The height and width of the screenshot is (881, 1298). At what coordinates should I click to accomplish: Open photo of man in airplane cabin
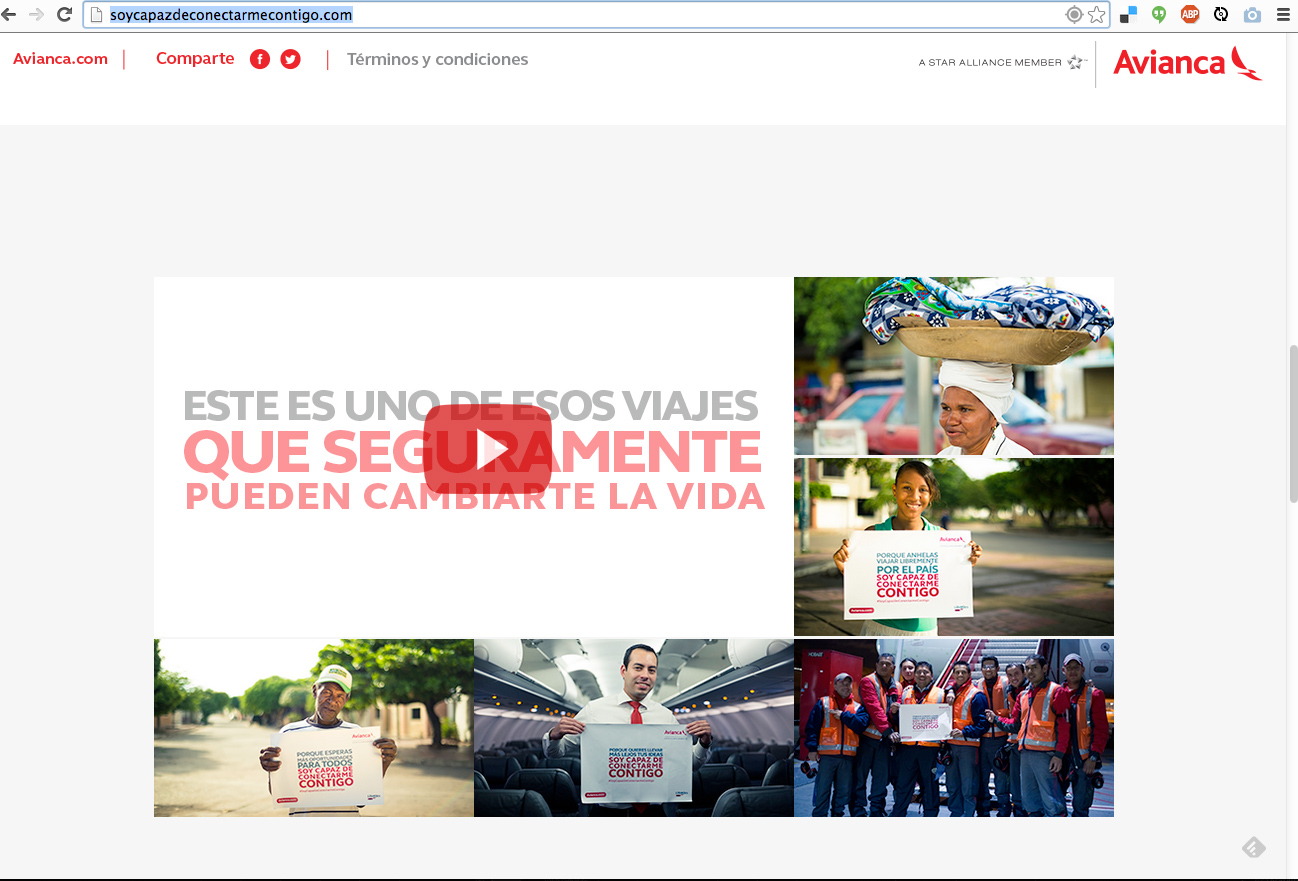pos(633,728)
